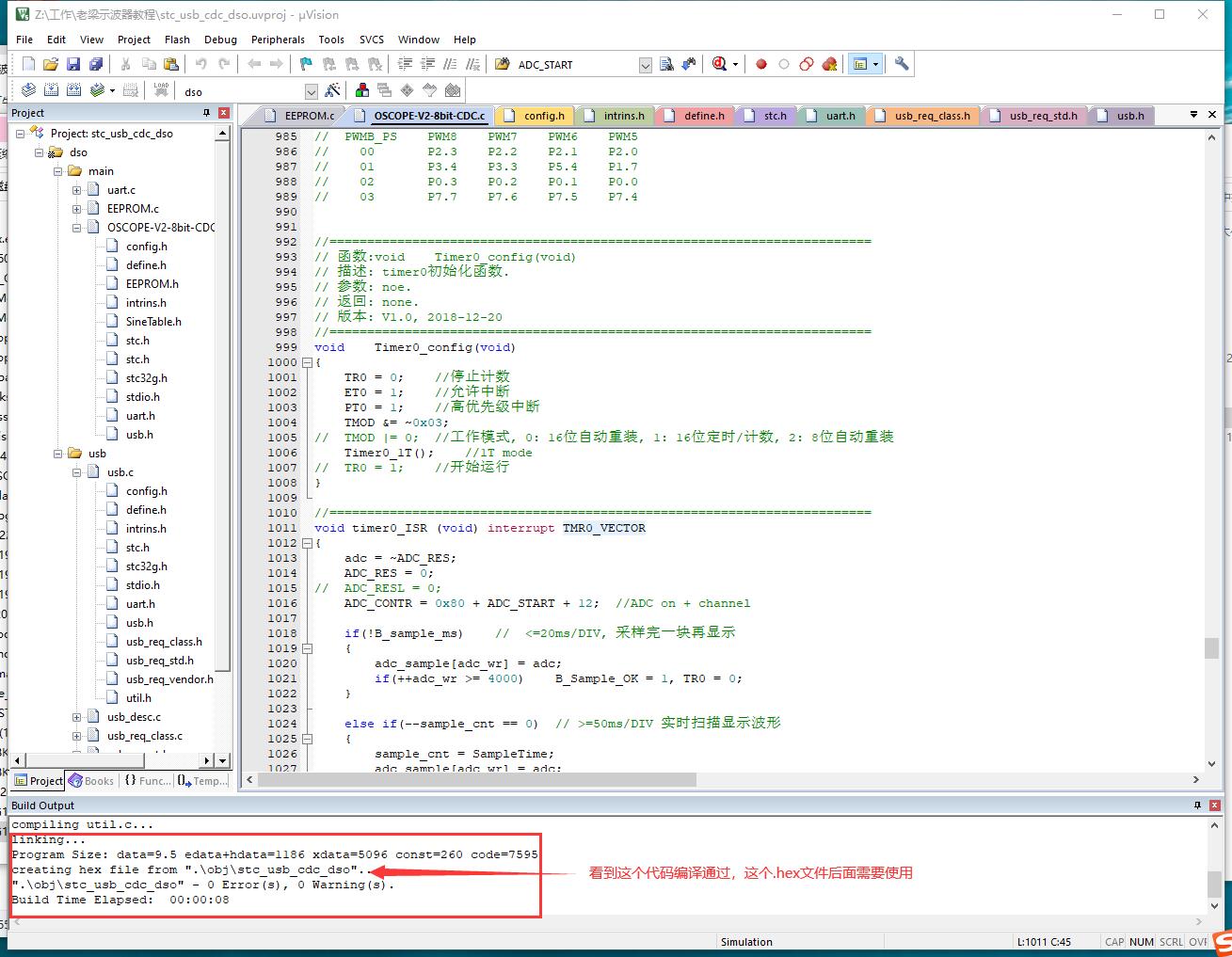Click the Cut scissors icon
This screenshot has width=1232, height=957.
125,64
